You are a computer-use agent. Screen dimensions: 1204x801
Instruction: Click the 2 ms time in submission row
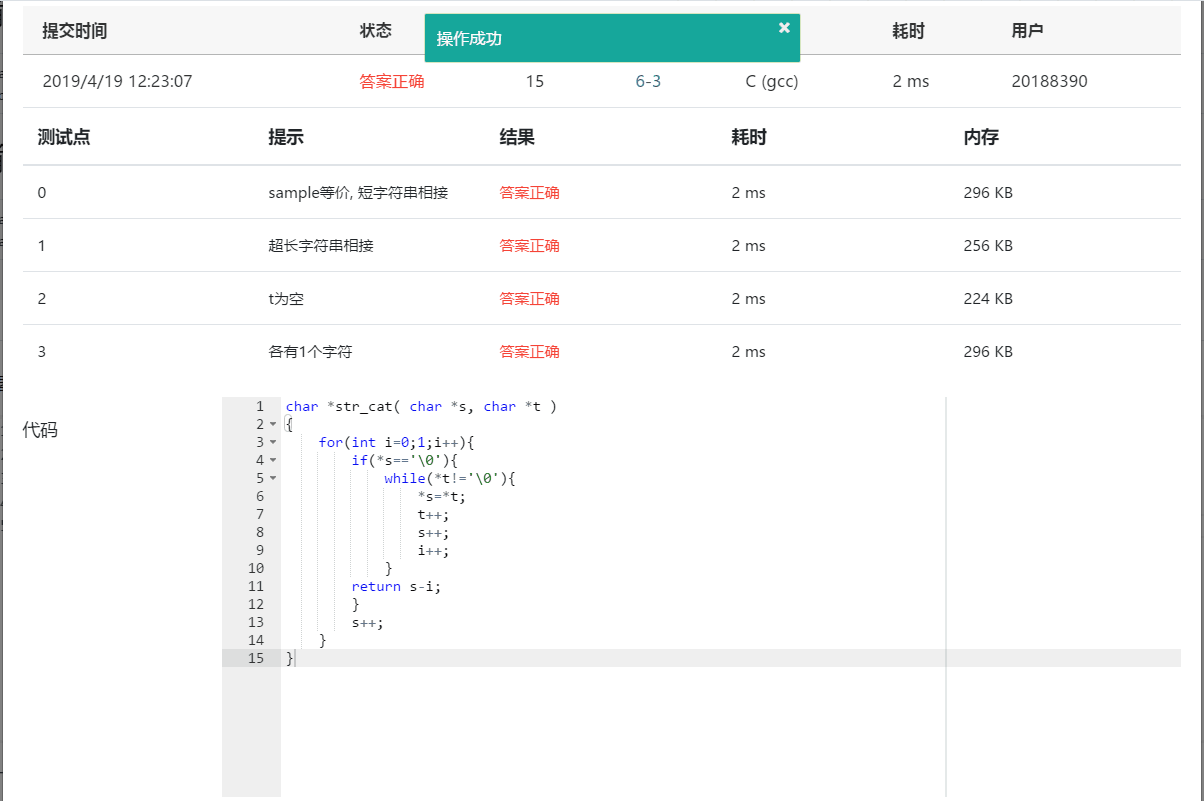(x=910, y=81)
